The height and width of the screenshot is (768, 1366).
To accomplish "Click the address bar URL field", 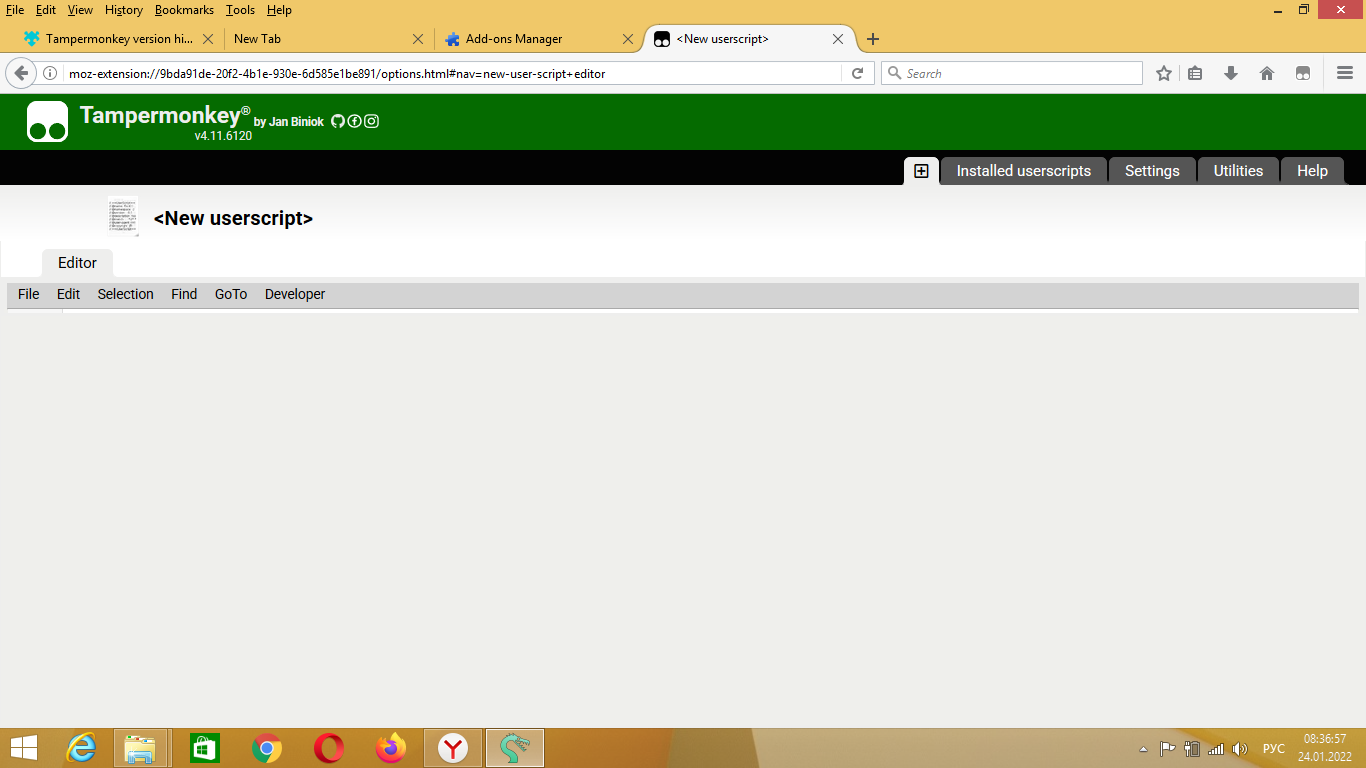I will tap(453, 73).
